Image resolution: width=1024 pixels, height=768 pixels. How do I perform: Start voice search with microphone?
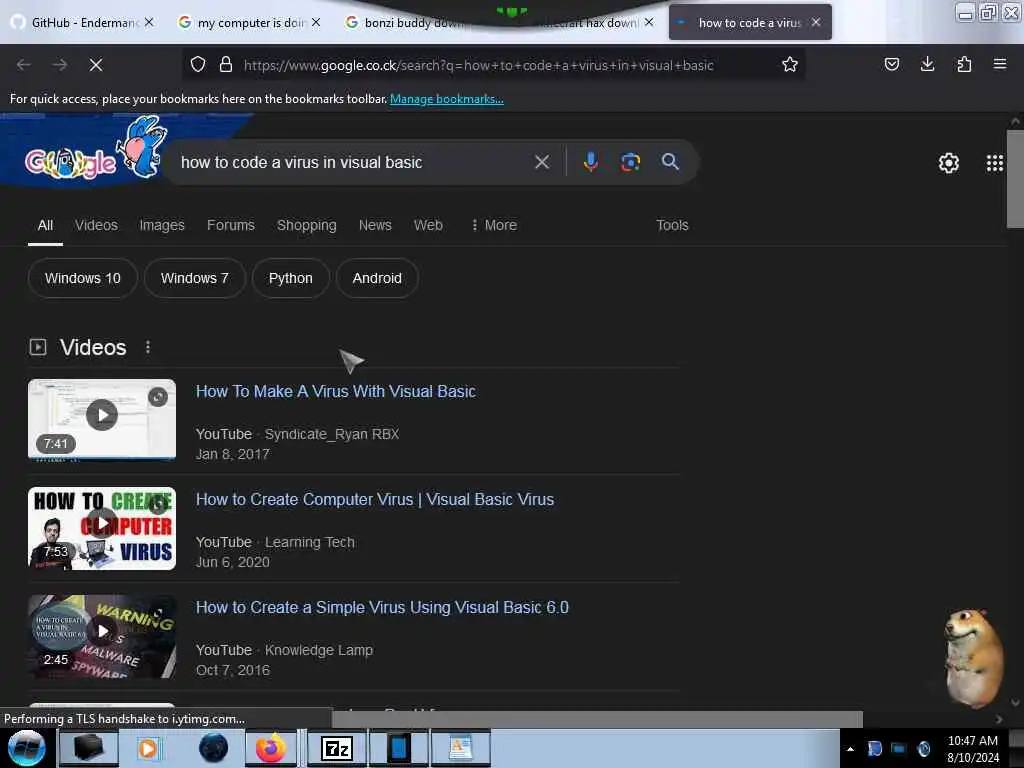coord(590,162)
